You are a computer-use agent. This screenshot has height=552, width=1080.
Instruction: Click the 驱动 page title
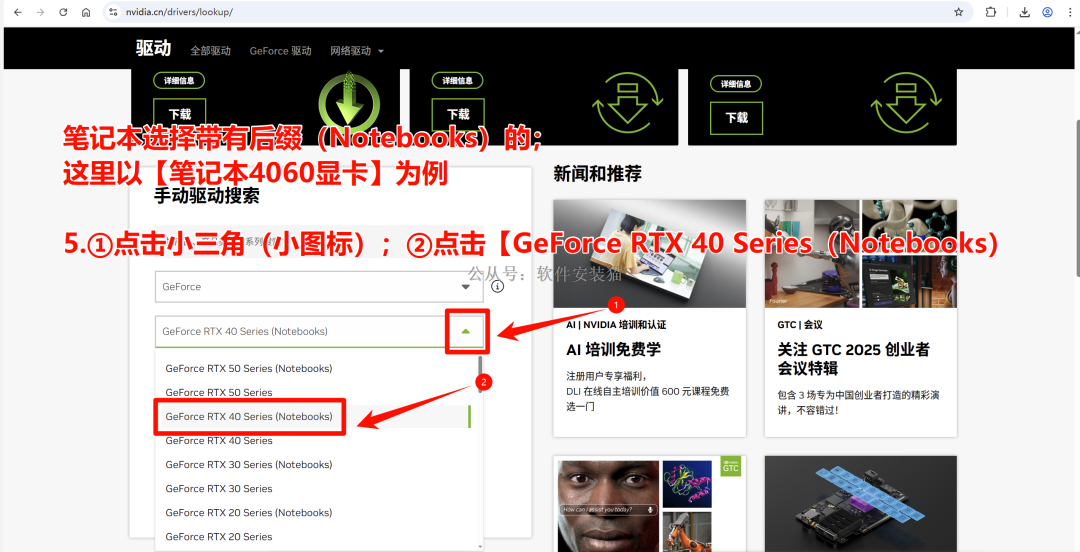153,48
